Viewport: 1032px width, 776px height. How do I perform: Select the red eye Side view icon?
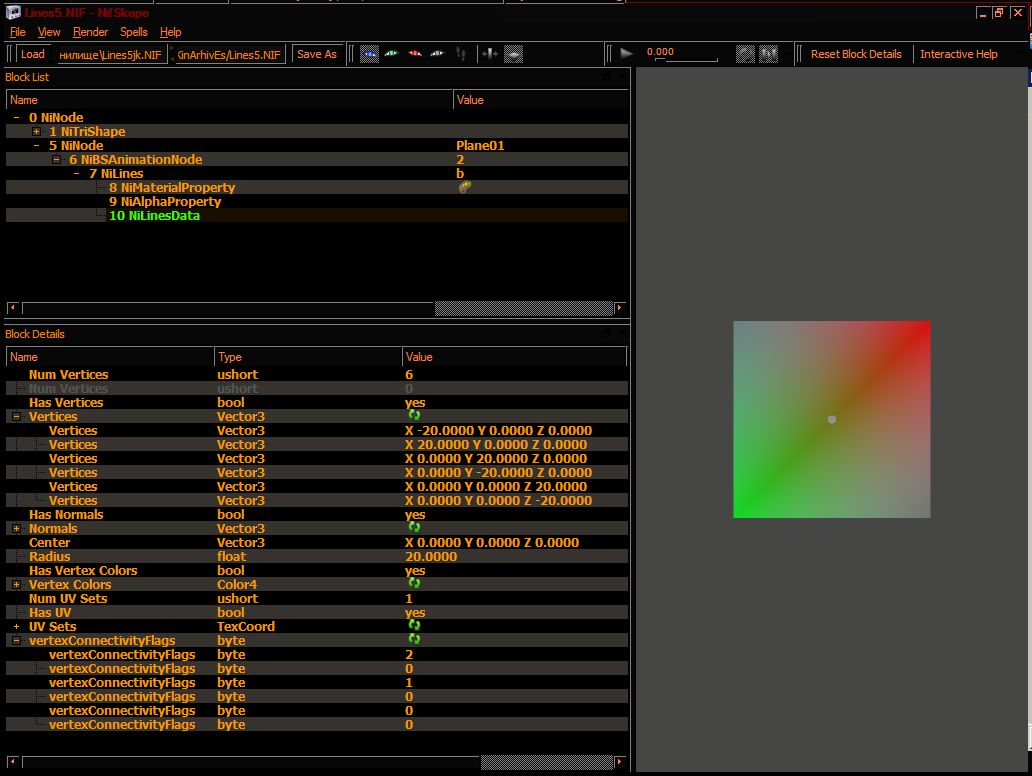point(415,54)
